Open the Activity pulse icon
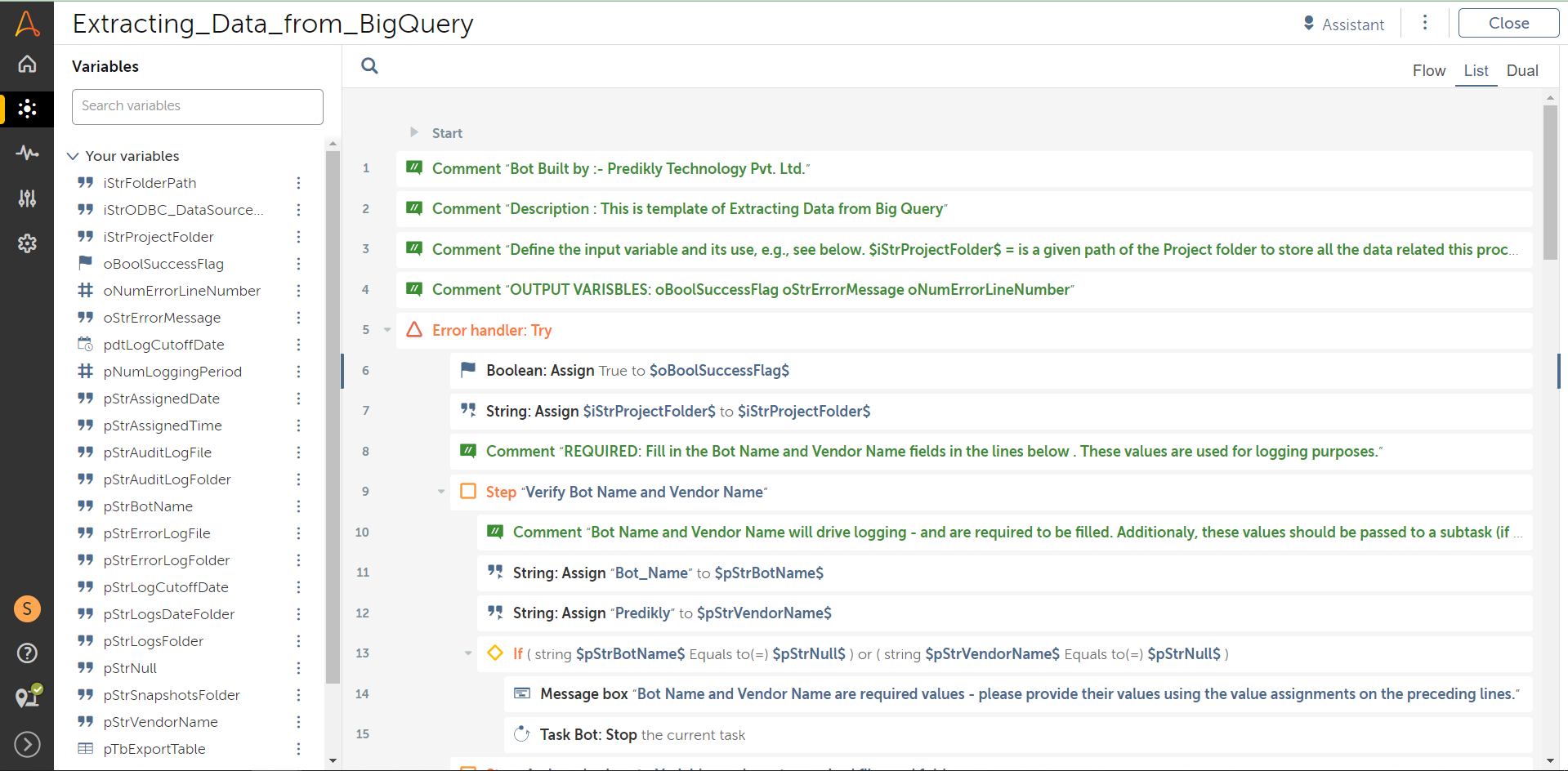Viewport: 1568px width, 771px height. (27, 153)
